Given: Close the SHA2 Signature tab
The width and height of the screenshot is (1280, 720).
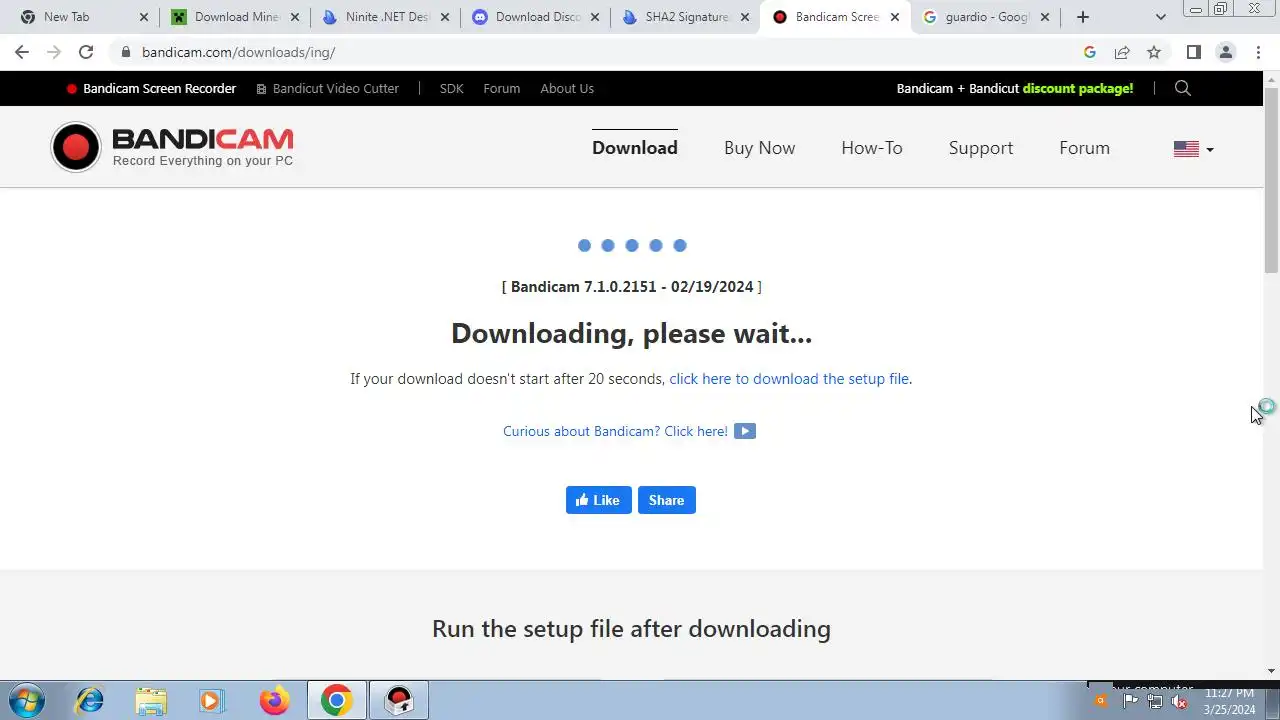Looking at the screenshot, I should (x=745, y=17).
